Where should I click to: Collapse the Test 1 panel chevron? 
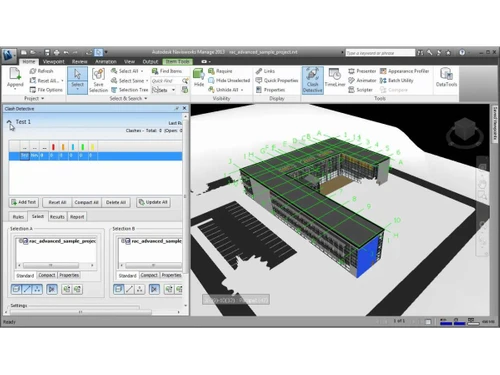pyautogui.click(x=9, y=122)
